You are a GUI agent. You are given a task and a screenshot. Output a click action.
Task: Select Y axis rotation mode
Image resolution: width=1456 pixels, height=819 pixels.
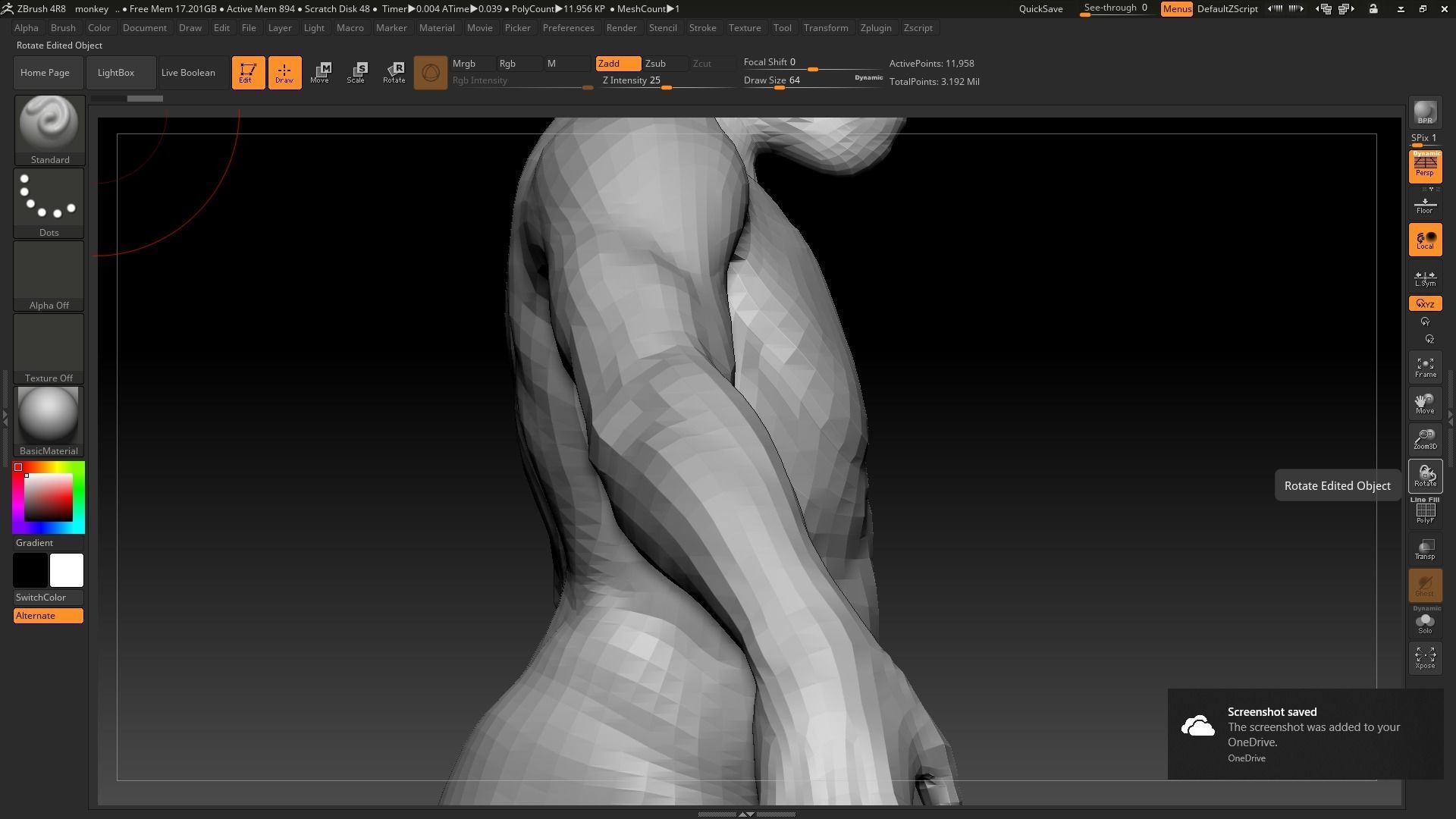point(1425,322)
